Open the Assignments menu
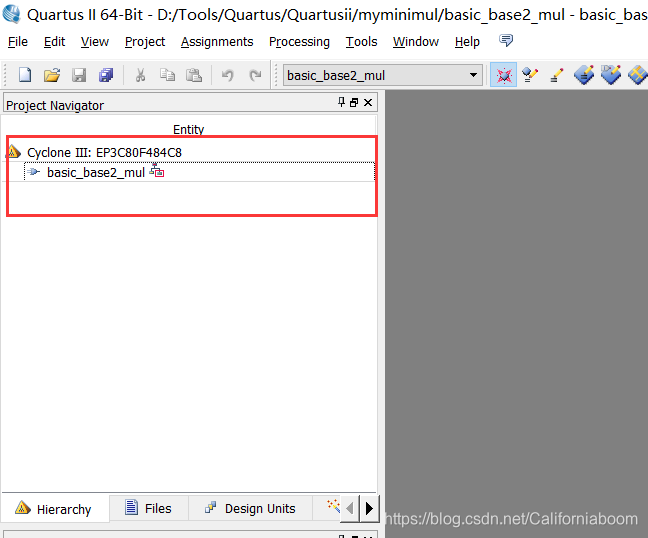648x538 pixels. point(217,42)
